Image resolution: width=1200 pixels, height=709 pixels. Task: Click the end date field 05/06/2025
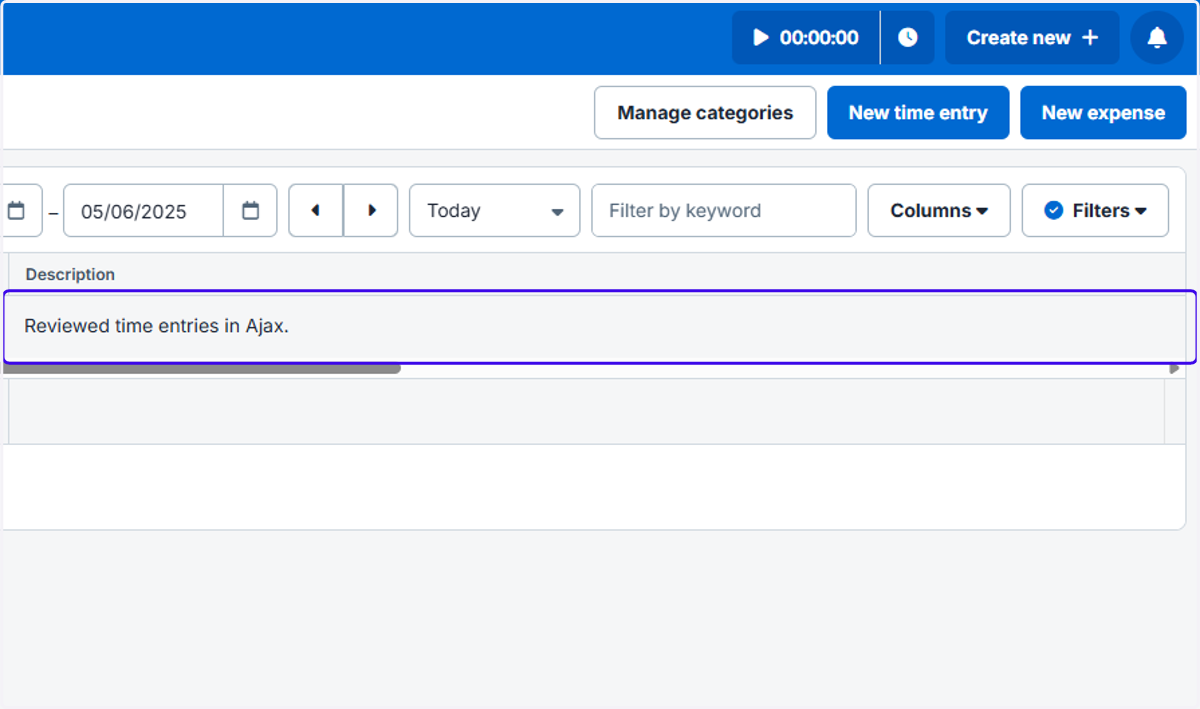[143, 211]
